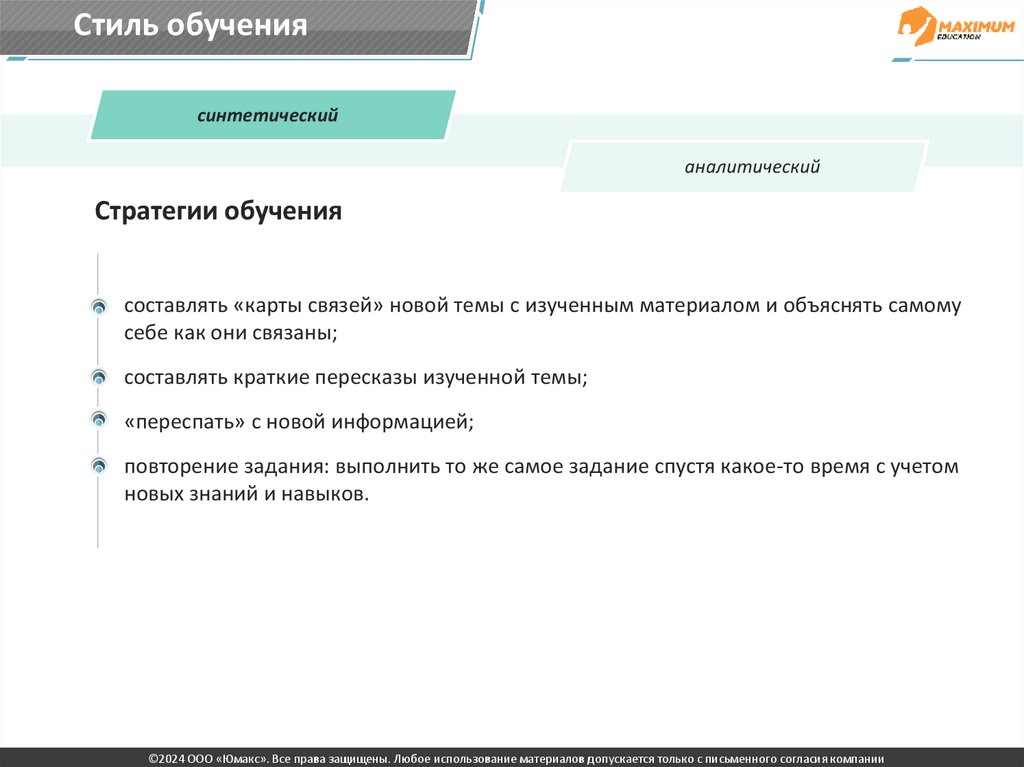
Task: Click «составлять краткие пересказы изученной темы;»
Action: click(x=356, y=378)
